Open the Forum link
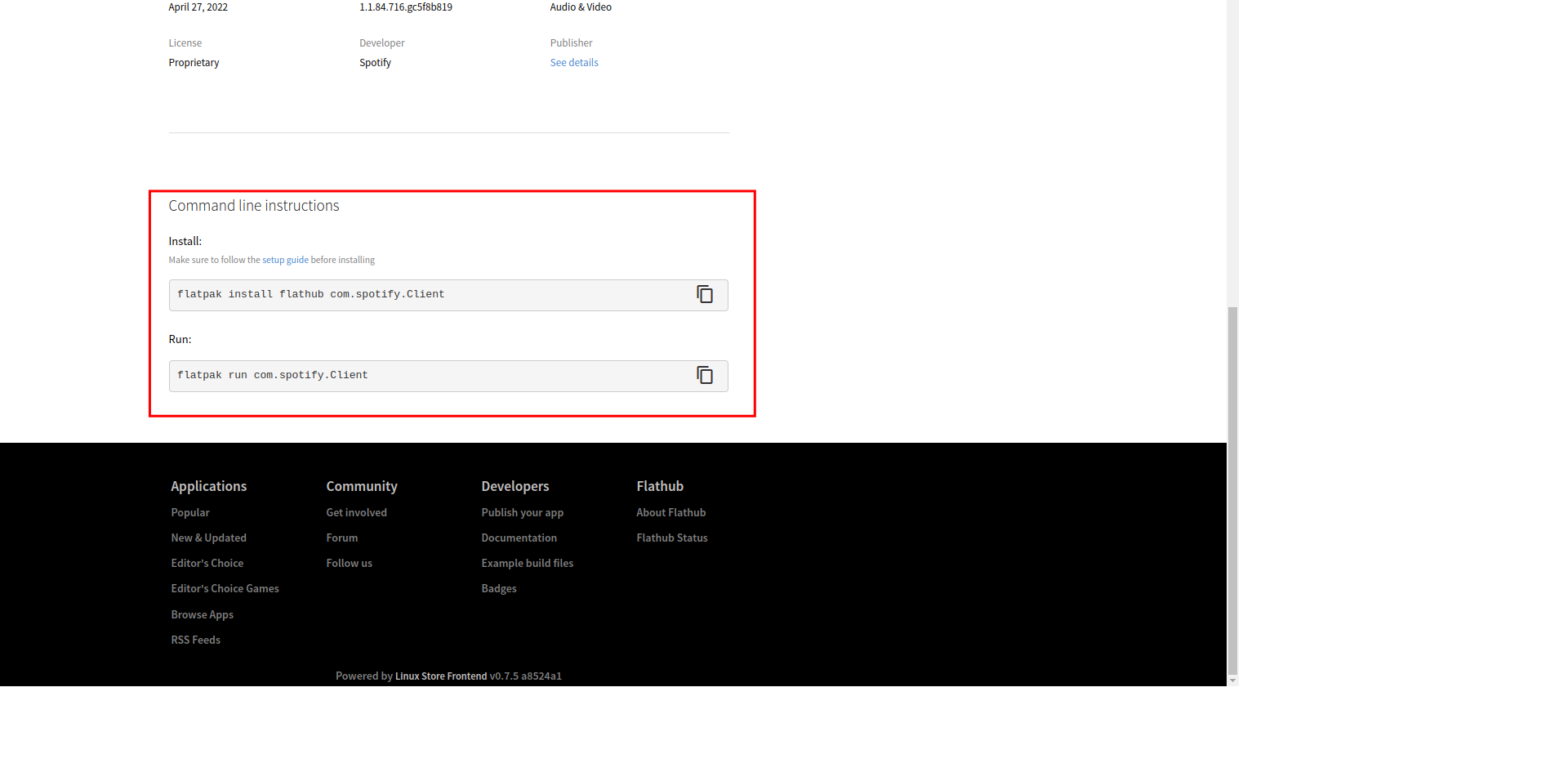 [x=341, y=538]
